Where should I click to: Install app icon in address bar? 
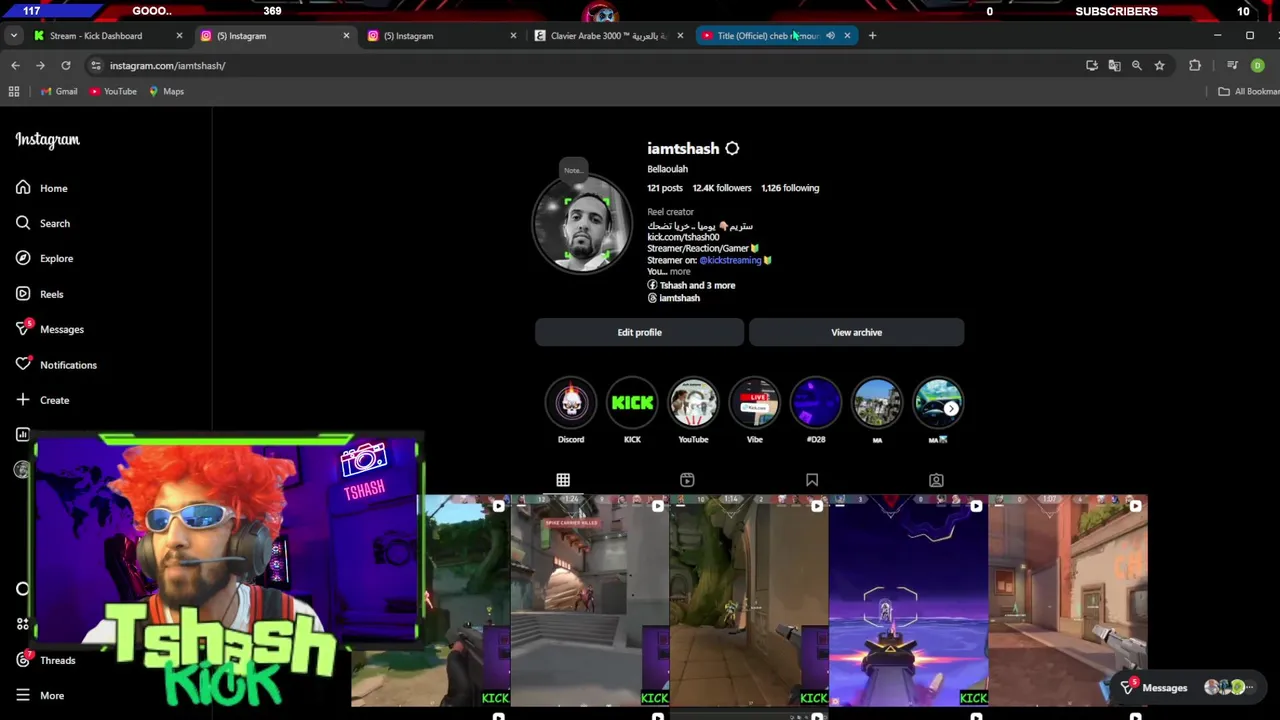point(1092,65)
